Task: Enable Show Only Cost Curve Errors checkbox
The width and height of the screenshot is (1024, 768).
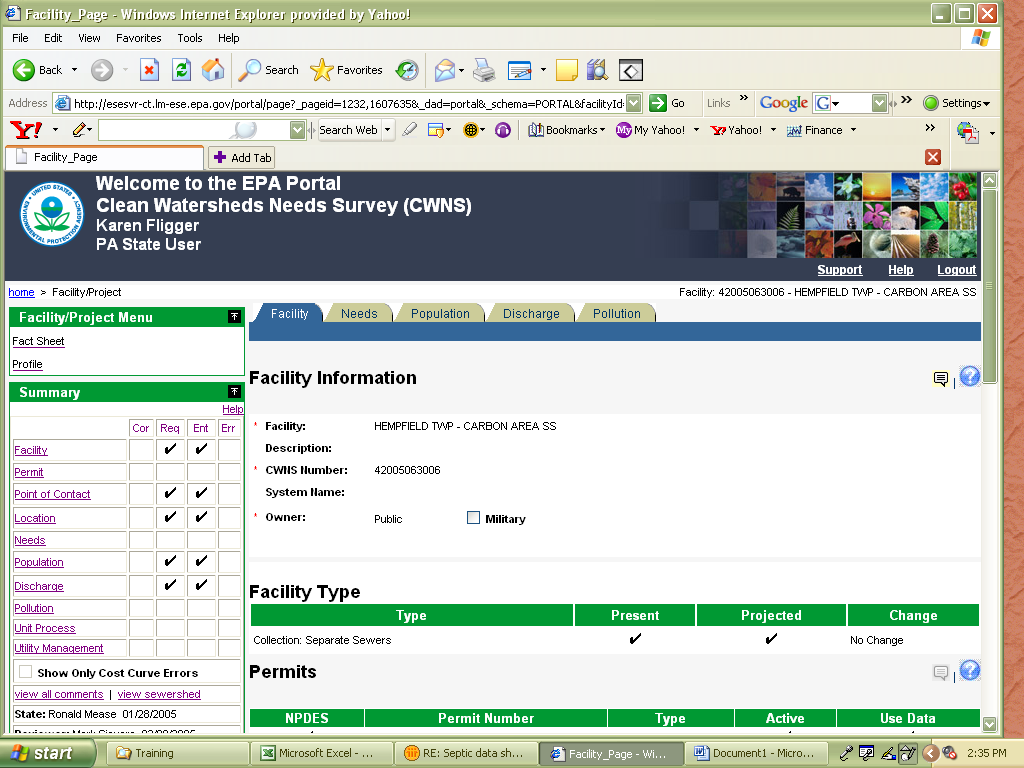Action: point(25,672)
